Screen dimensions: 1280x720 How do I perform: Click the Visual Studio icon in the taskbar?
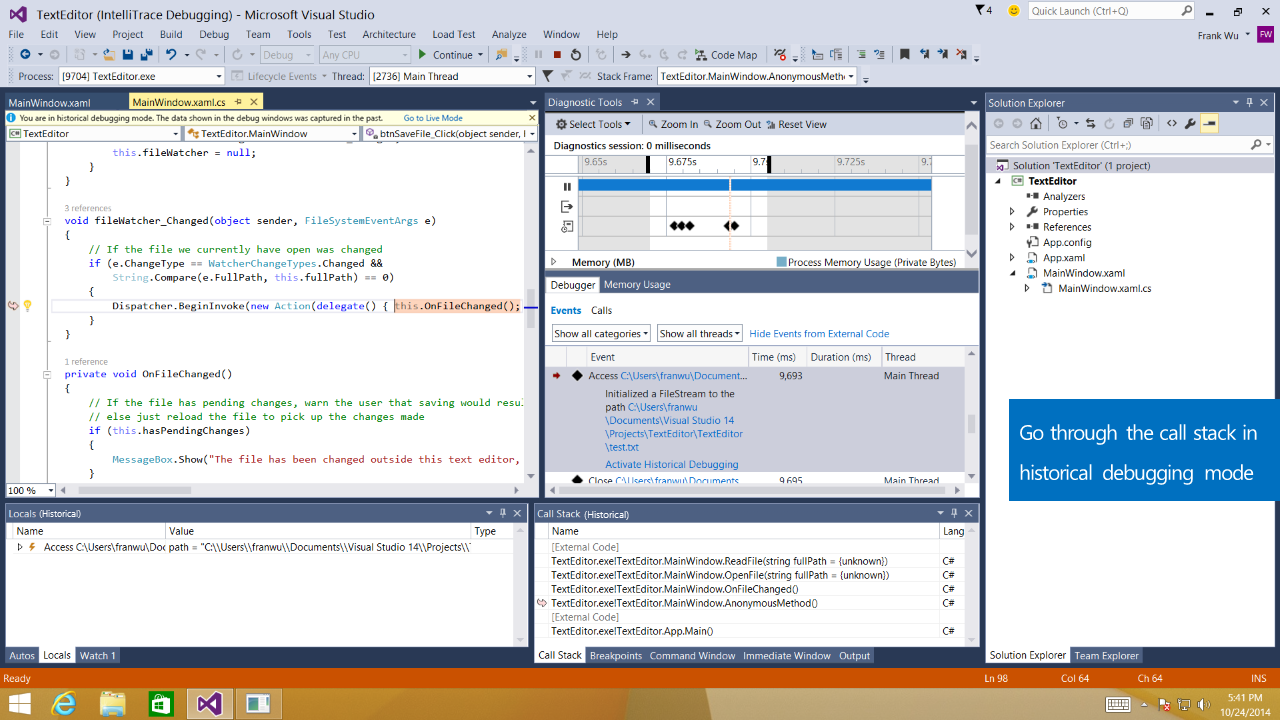click(x=209, y=704)
